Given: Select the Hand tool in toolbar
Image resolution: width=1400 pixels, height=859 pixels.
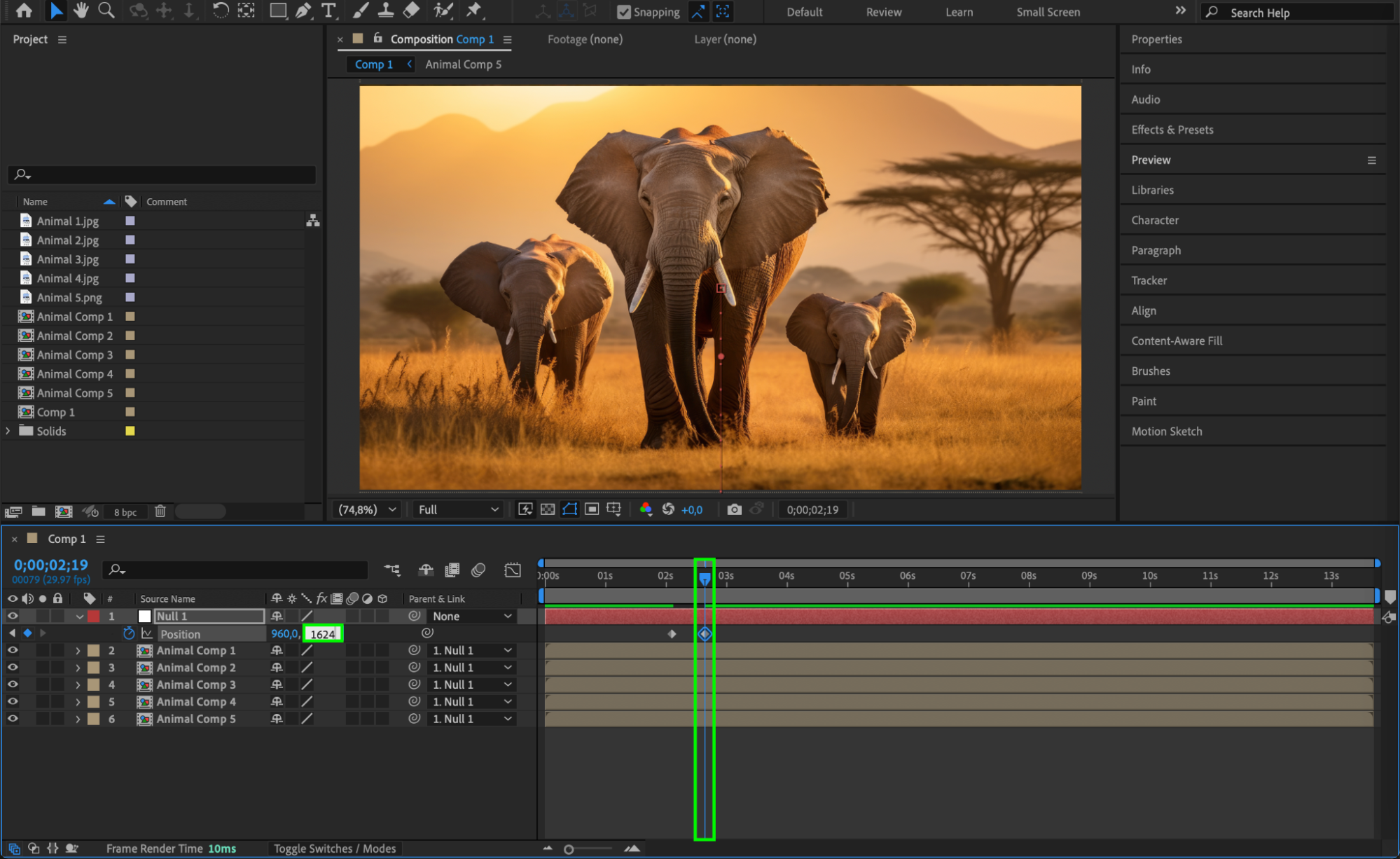Looking at the screenshot, I should tap(81, 11).
